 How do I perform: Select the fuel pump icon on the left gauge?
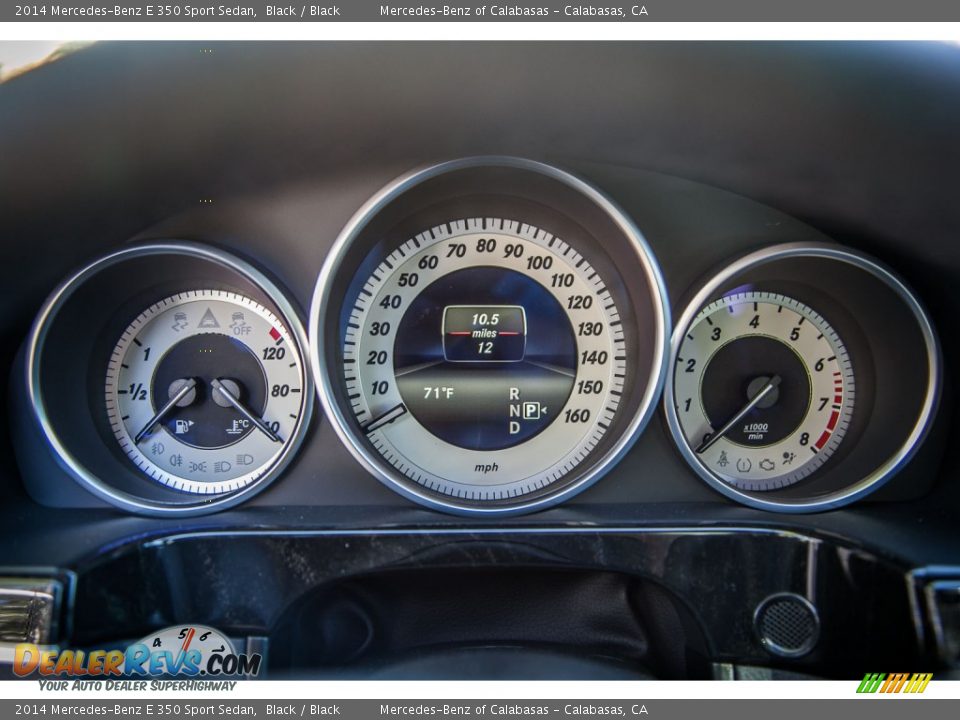coord(182,425)
